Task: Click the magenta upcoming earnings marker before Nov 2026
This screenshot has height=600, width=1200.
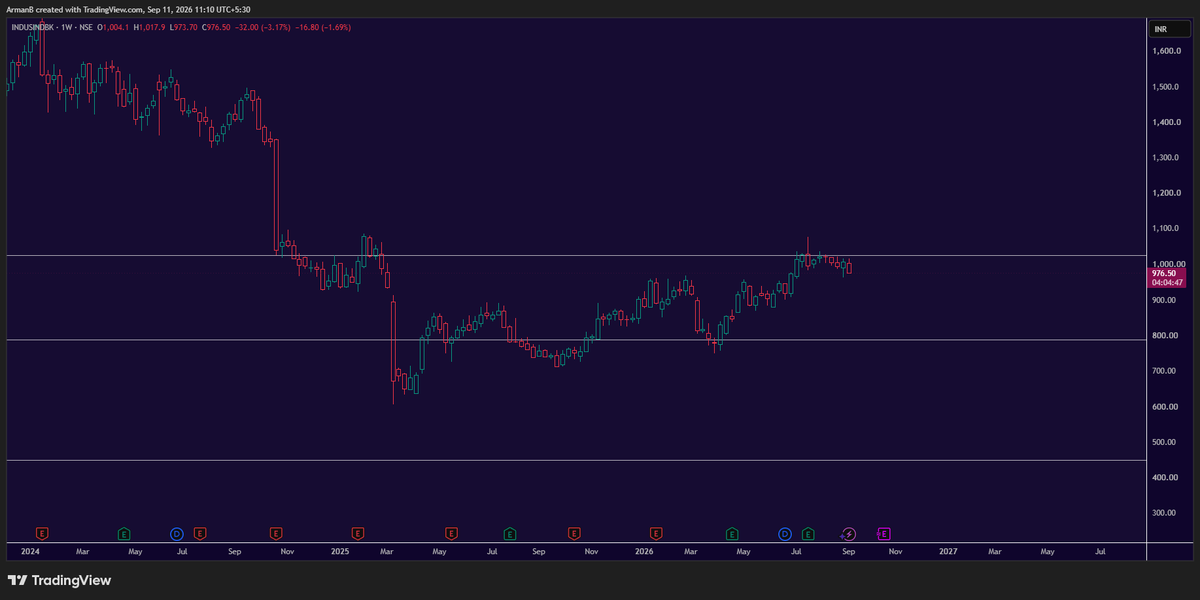Action: (884, 534)
